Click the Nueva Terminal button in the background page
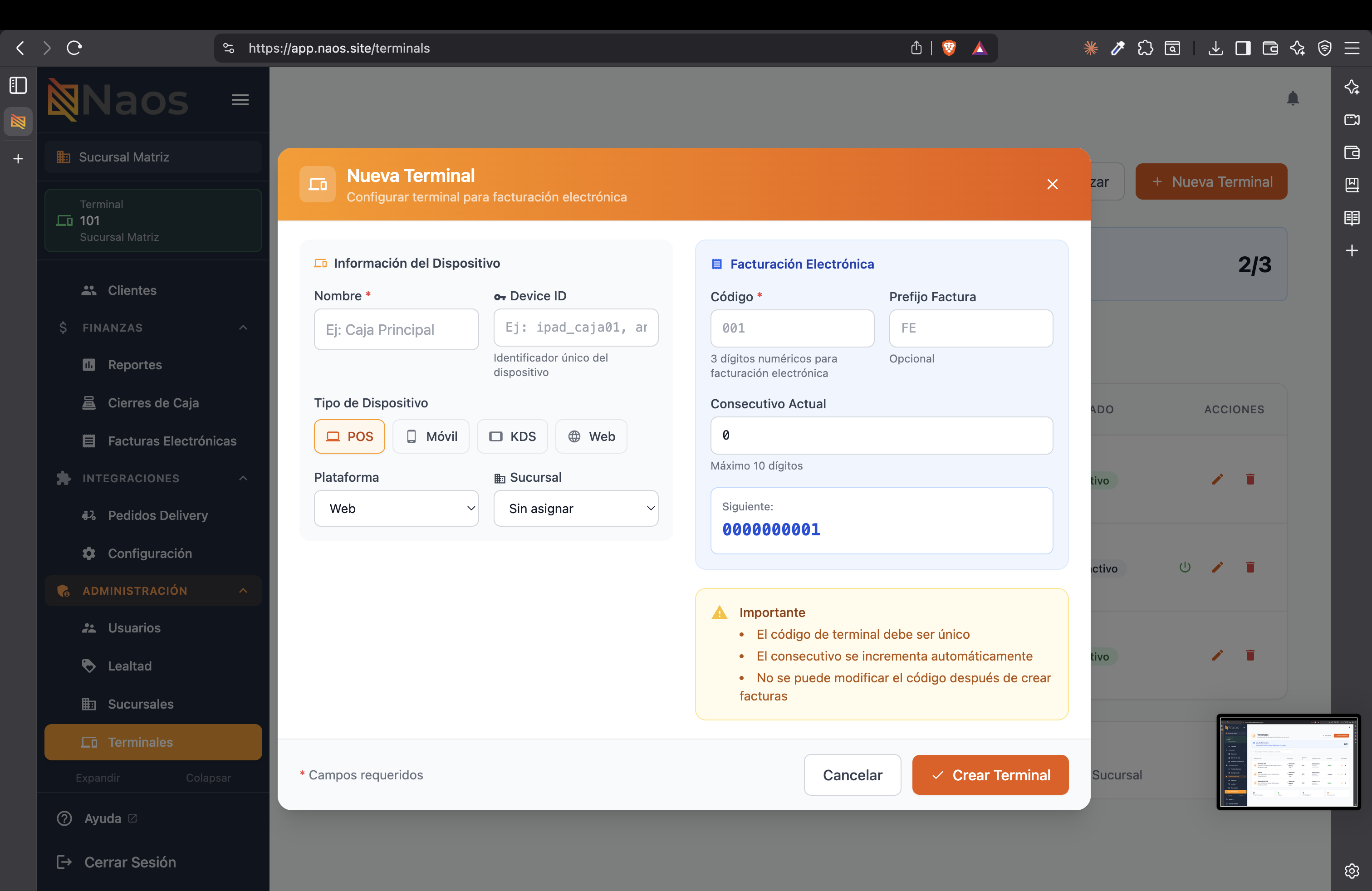 (x=1211, y=181)
